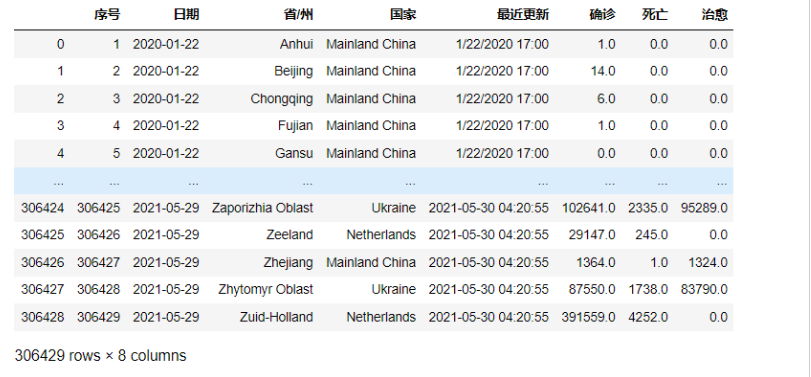Select the Beijing province cell
The image size is (811, 377).
tap(294, 71)
